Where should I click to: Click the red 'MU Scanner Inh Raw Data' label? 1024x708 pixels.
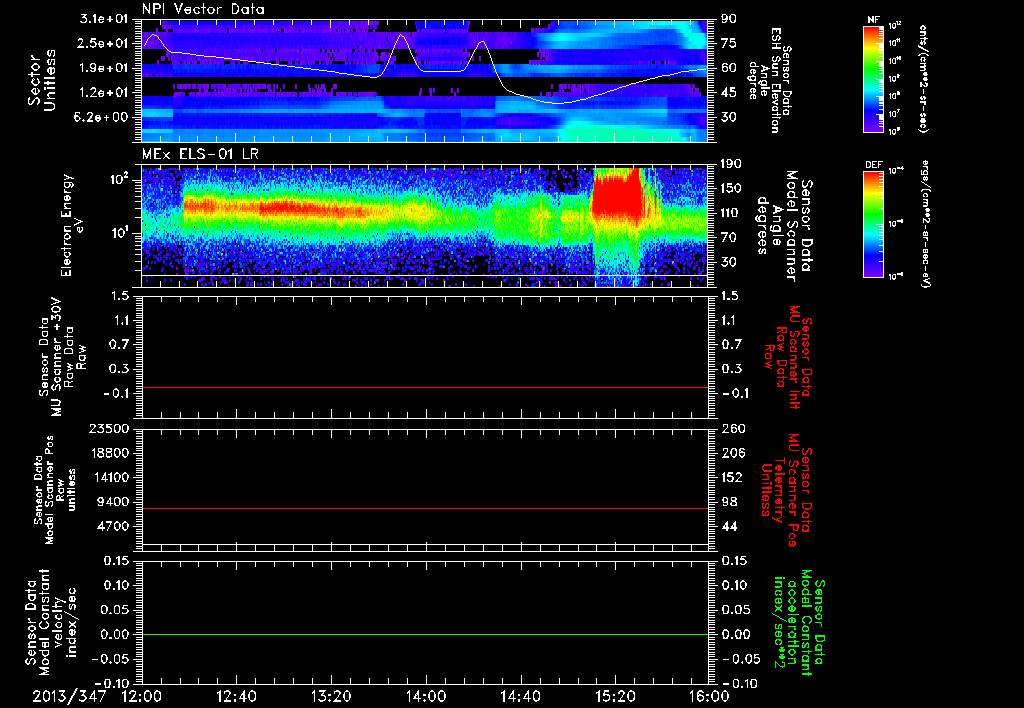click(x=787, y=357)
